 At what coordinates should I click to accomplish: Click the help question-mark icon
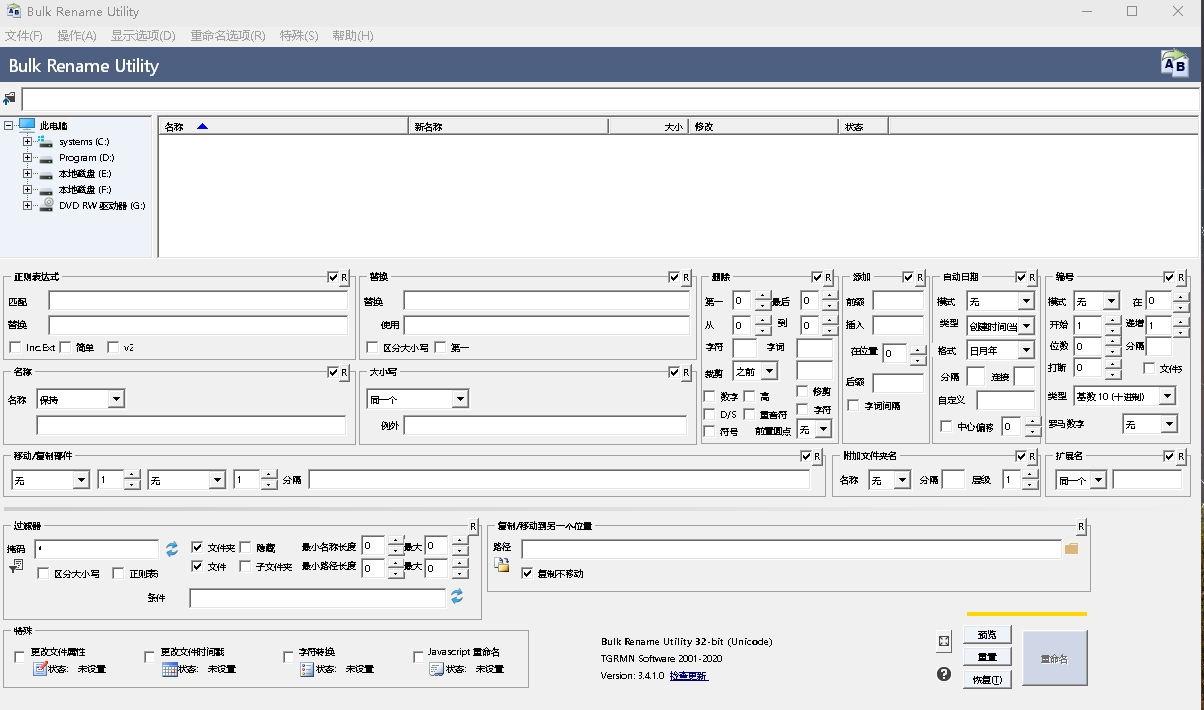pyautogui.click(x=944, y=674)
